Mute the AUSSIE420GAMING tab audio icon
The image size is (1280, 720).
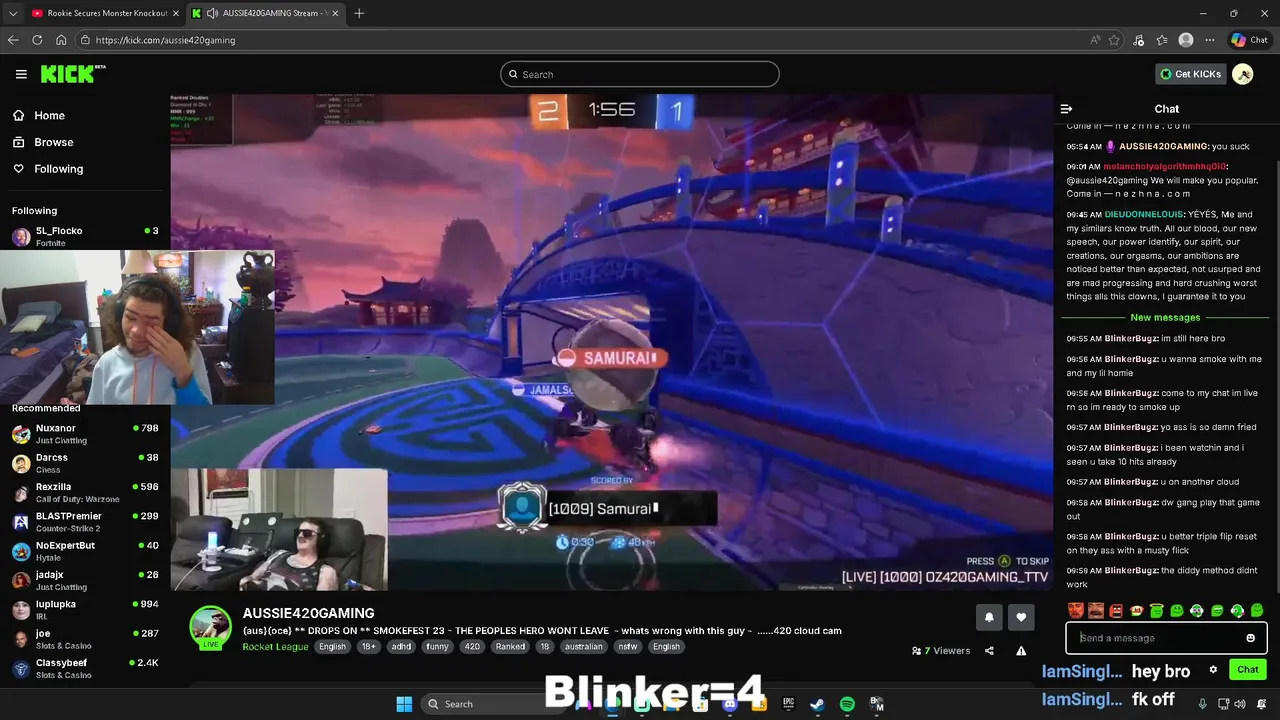(212, 13)
